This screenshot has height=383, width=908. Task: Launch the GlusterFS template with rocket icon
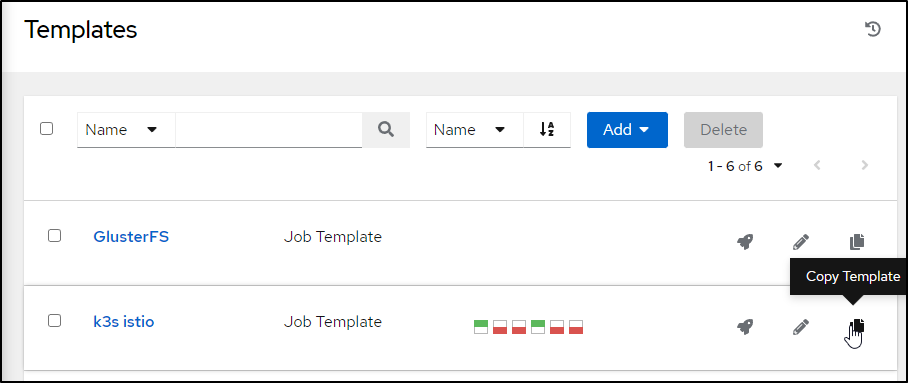[745, 242]
